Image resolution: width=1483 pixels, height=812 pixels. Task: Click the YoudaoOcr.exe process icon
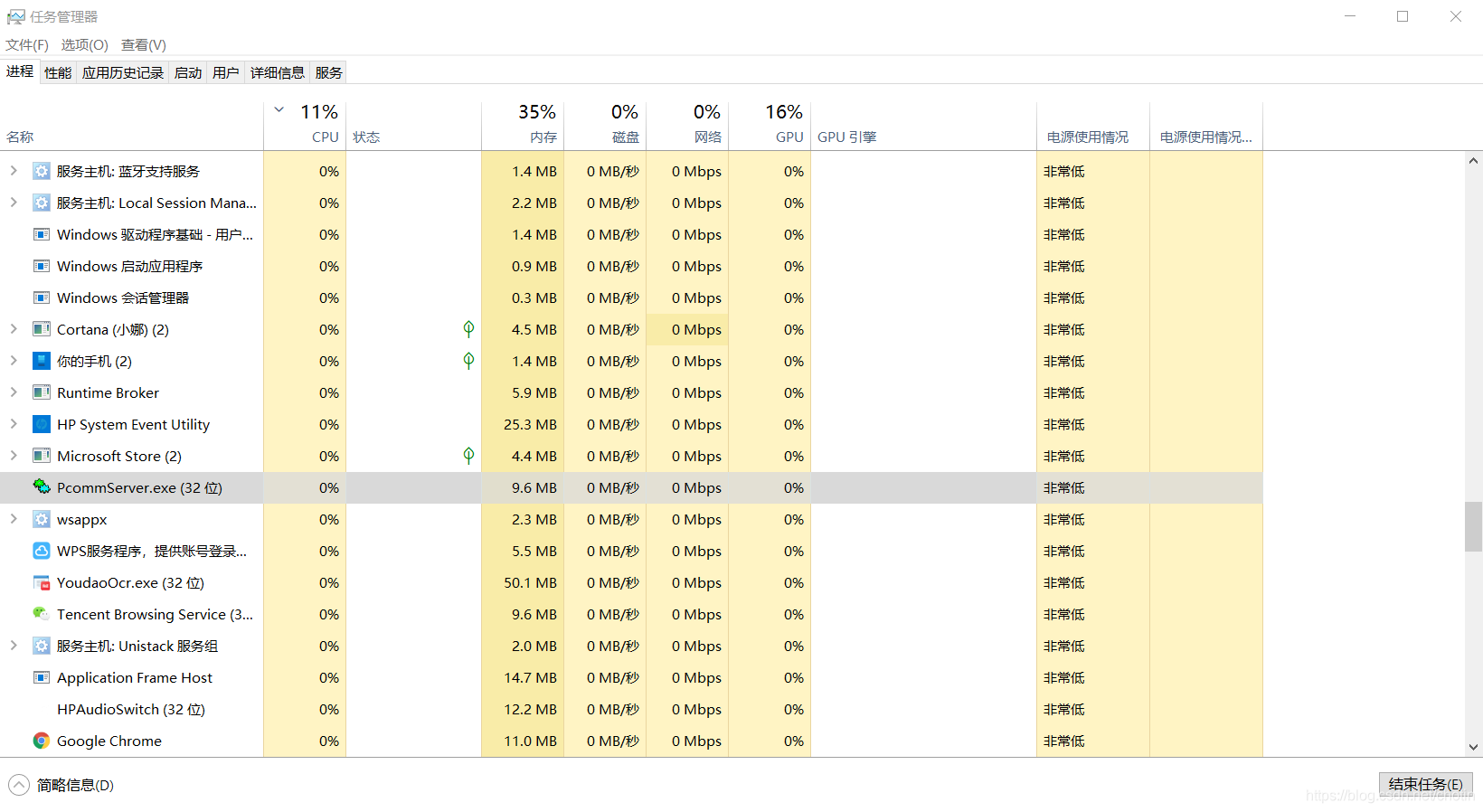pos(42,582)
